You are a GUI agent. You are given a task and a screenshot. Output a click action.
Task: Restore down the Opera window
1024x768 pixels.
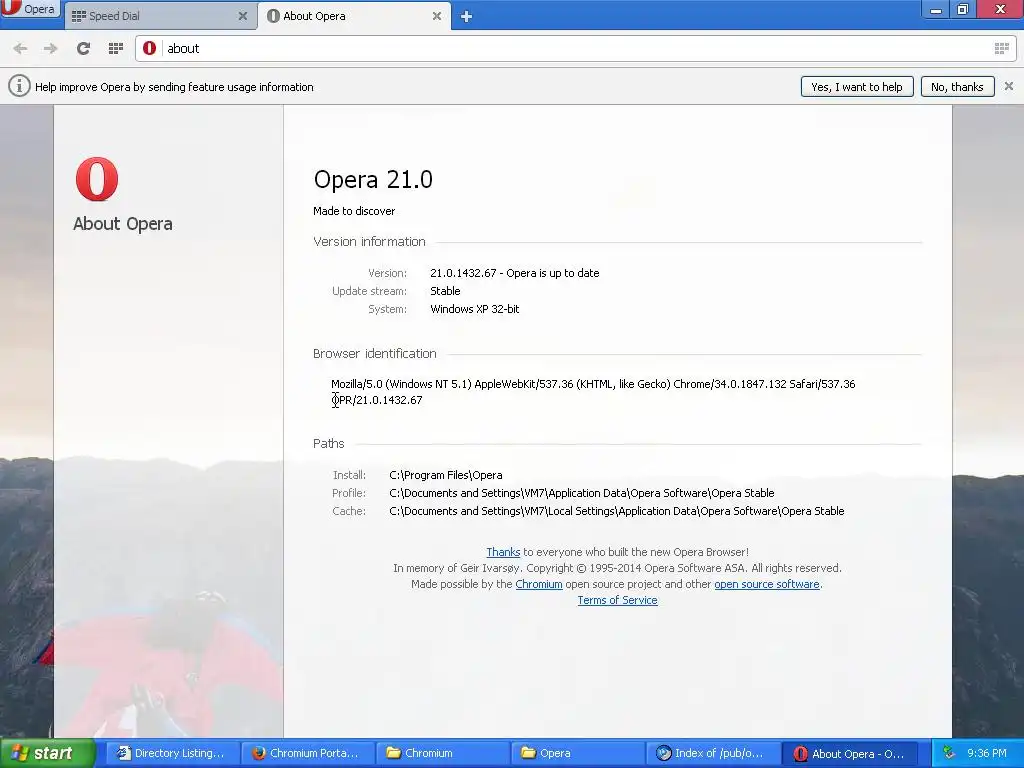[963, 10]
